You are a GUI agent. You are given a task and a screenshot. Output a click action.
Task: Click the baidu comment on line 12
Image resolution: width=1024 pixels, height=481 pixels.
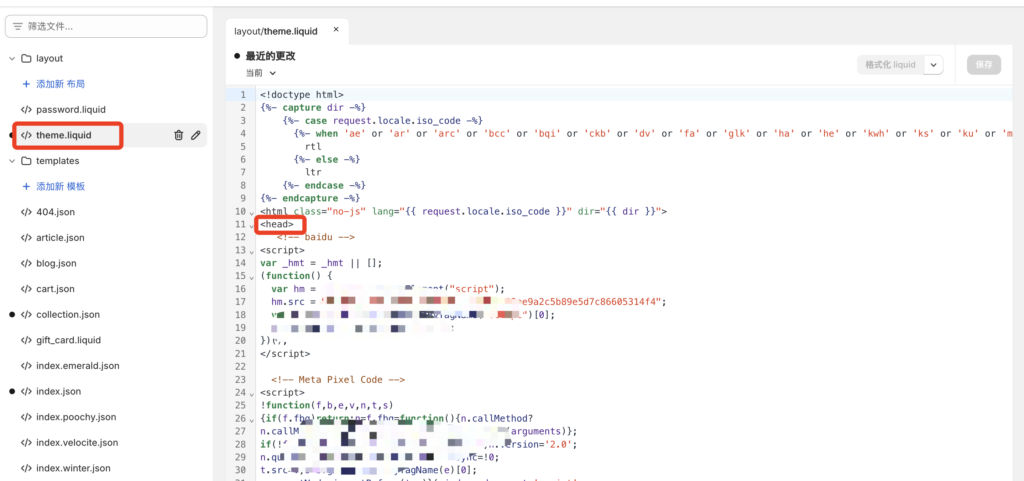317,238
